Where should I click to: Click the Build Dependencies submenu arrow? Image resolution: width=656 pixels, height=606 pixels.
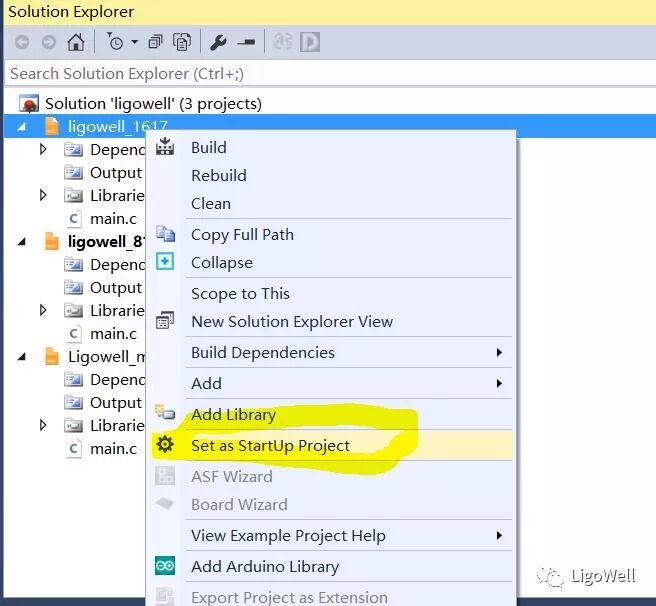click(x=499, y=352)
